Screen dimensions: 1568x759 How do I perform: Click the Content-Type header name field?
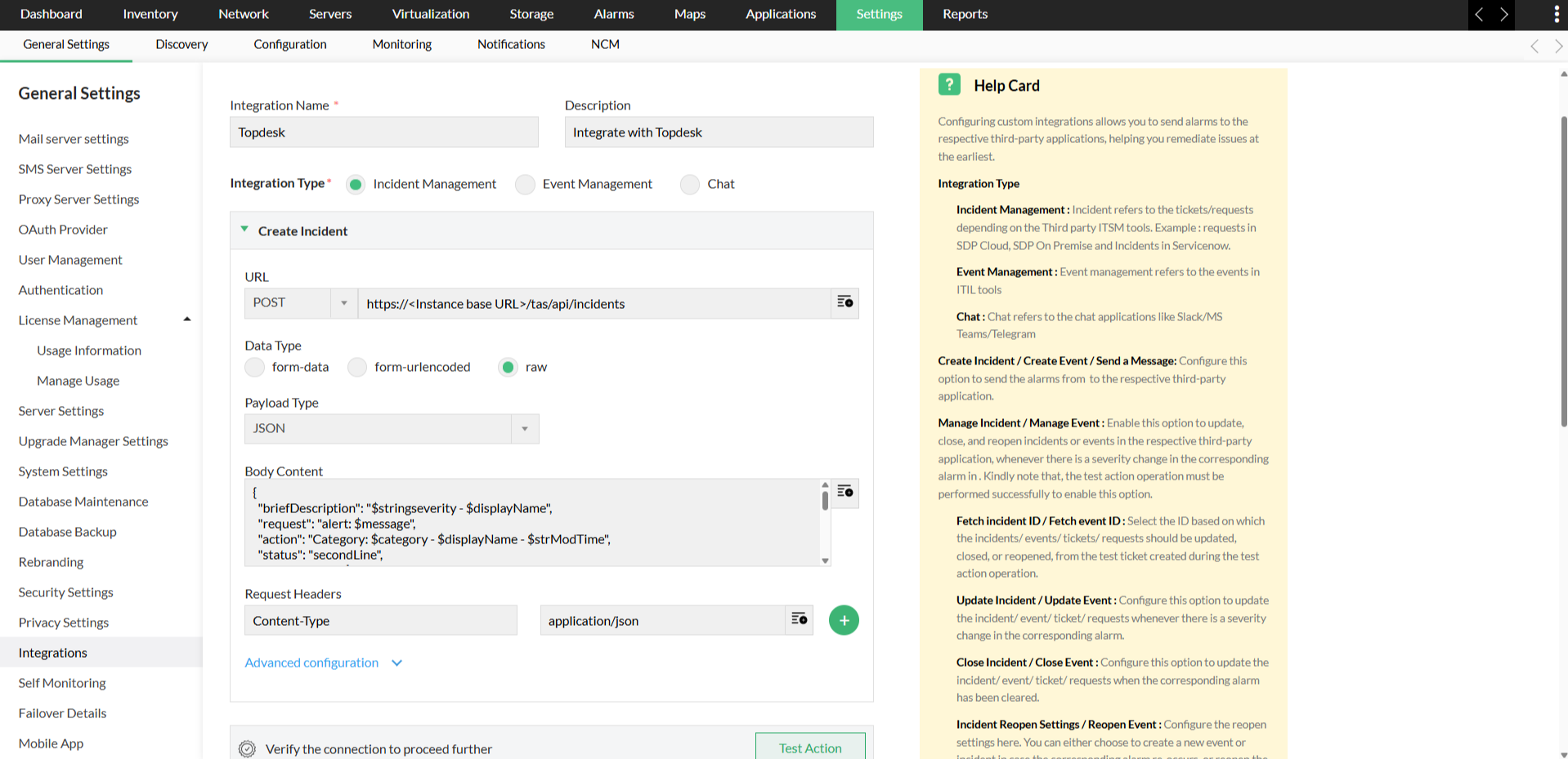pyautogui.click(x=381, y=620)
